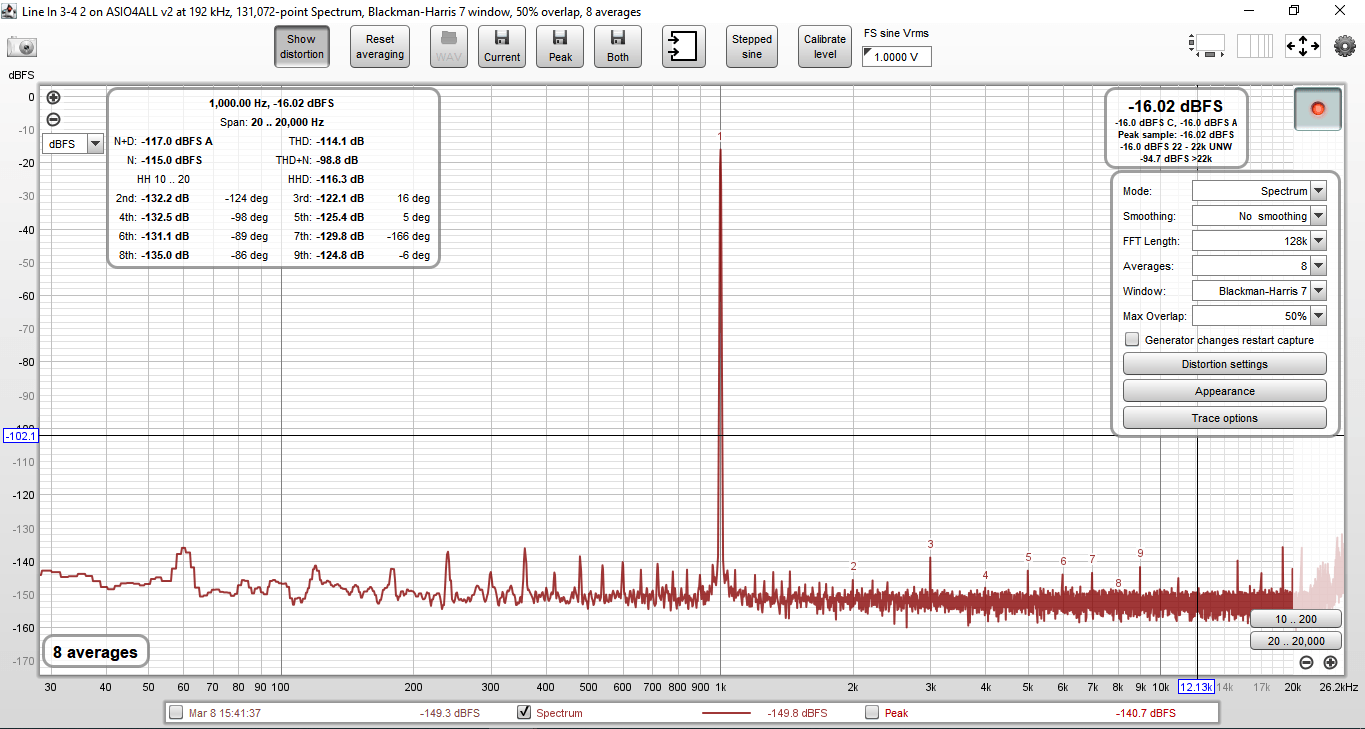Toggle the Mar 8 15:41:37 trace checkbox

[176, 713]
